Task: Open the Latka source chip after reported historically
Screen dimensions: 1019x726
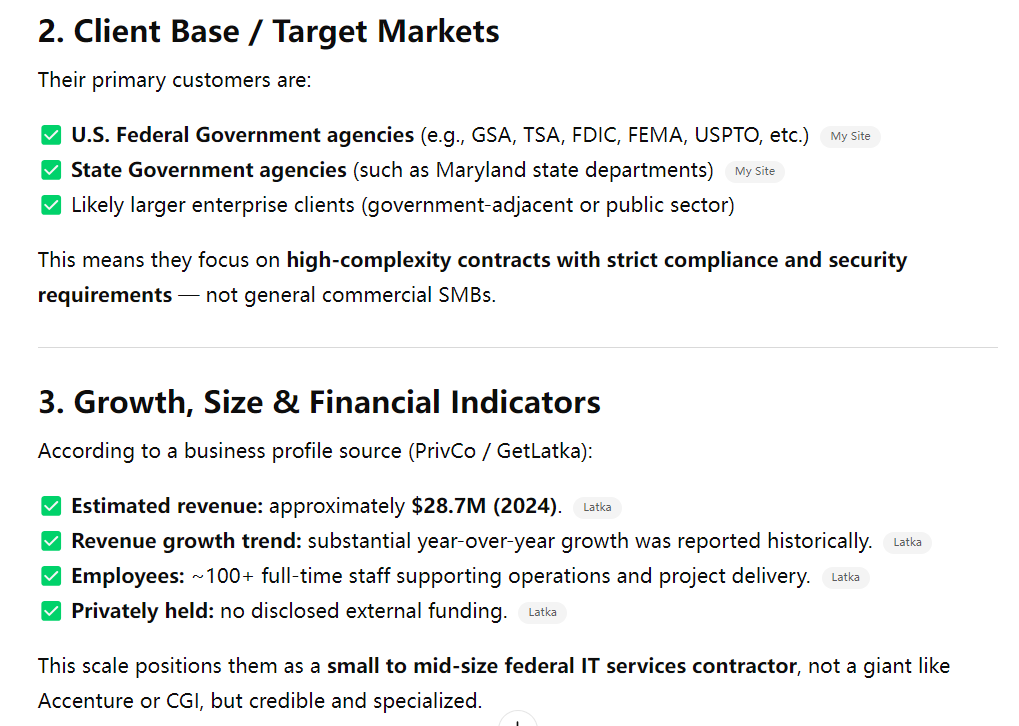Action: (x=907, y=542)
